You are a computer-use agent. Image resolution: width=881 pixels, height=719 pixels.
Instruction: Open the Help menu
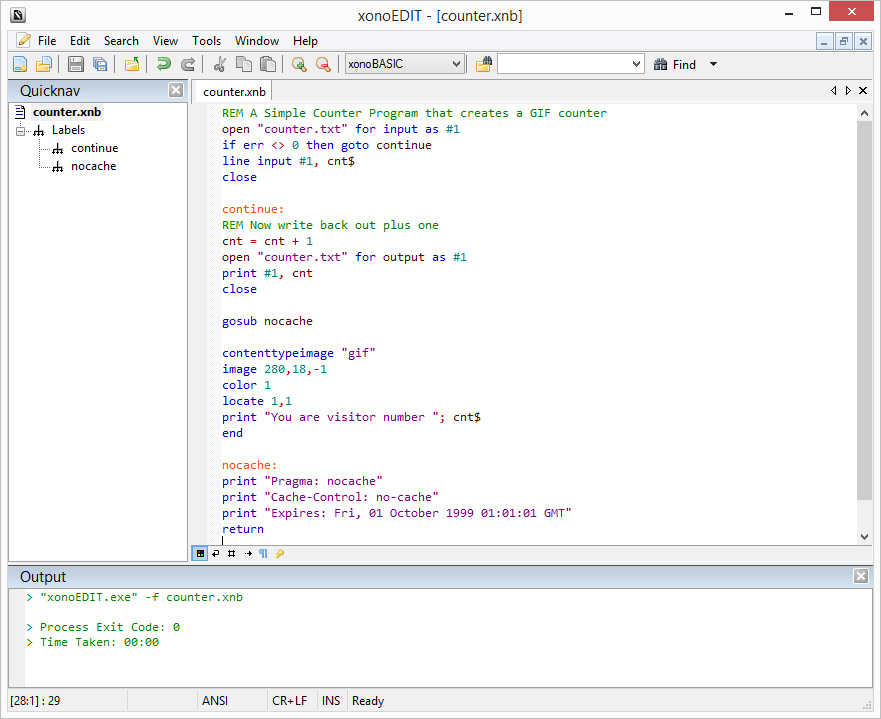(x=305, y=41)
